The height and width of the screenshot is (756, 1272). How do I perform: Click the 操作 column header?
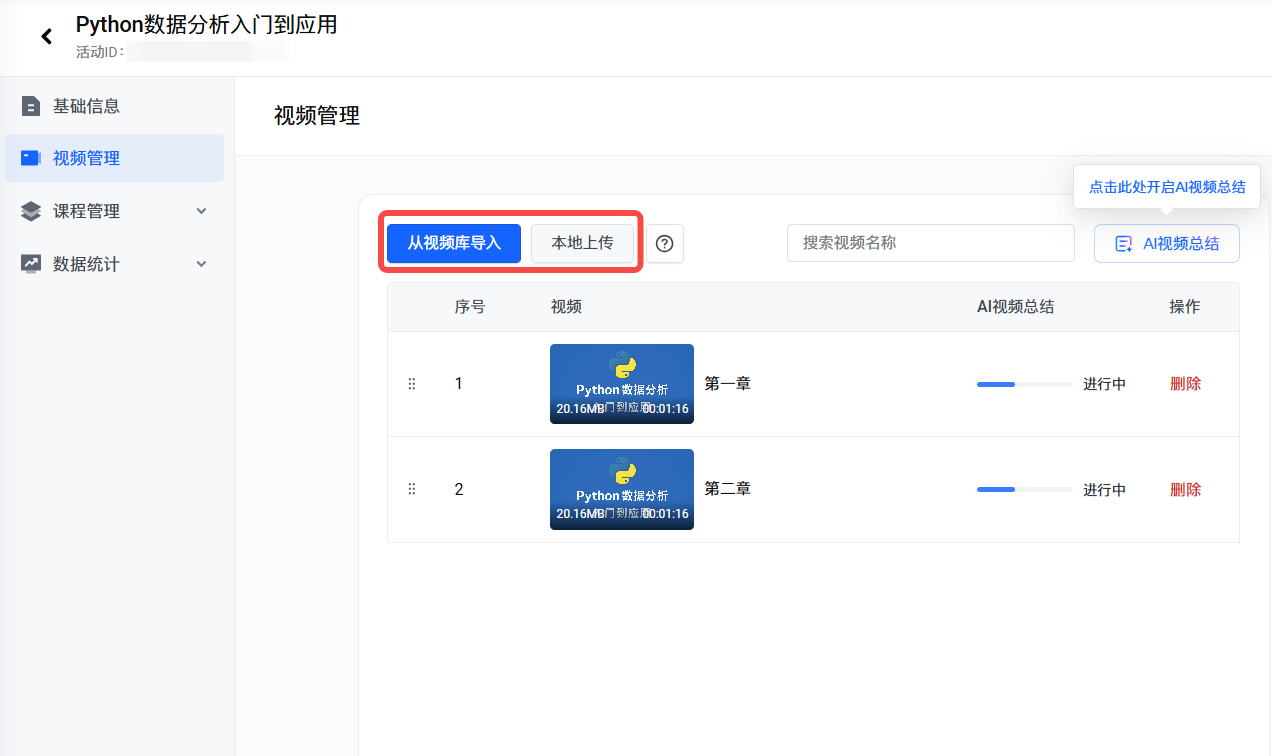[1185, 307]
